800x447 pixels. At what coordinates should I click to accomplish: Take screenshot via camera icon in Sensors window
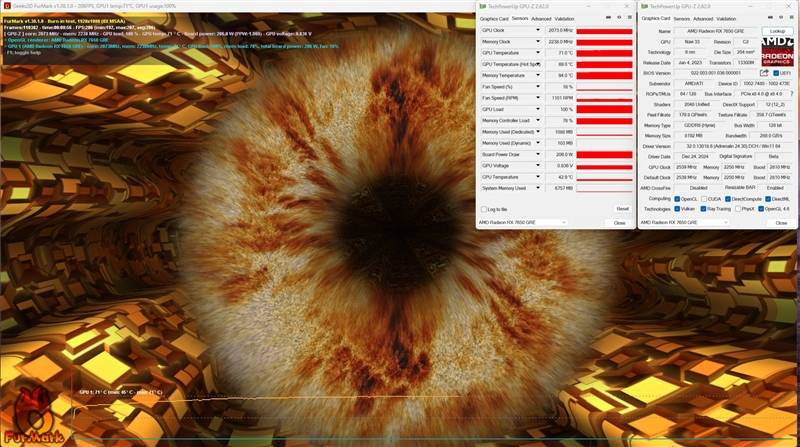point(608,18)
